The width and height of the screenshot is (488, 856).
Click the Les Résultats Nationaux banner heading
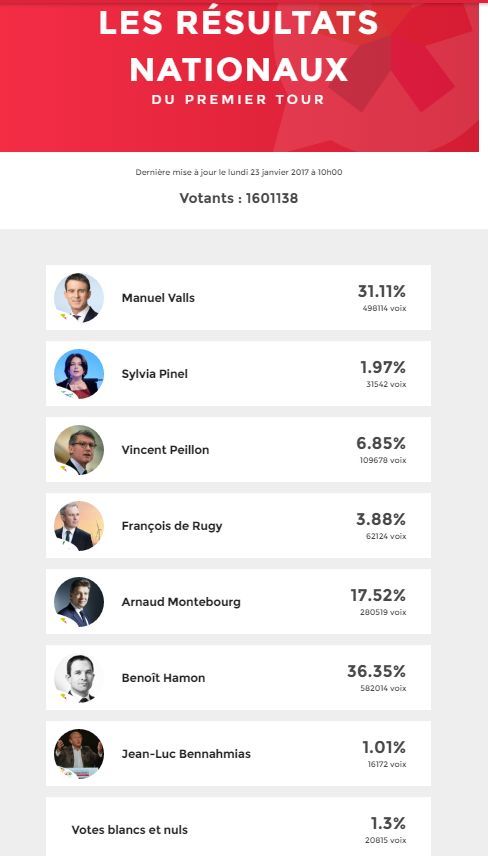click(239, 46)
